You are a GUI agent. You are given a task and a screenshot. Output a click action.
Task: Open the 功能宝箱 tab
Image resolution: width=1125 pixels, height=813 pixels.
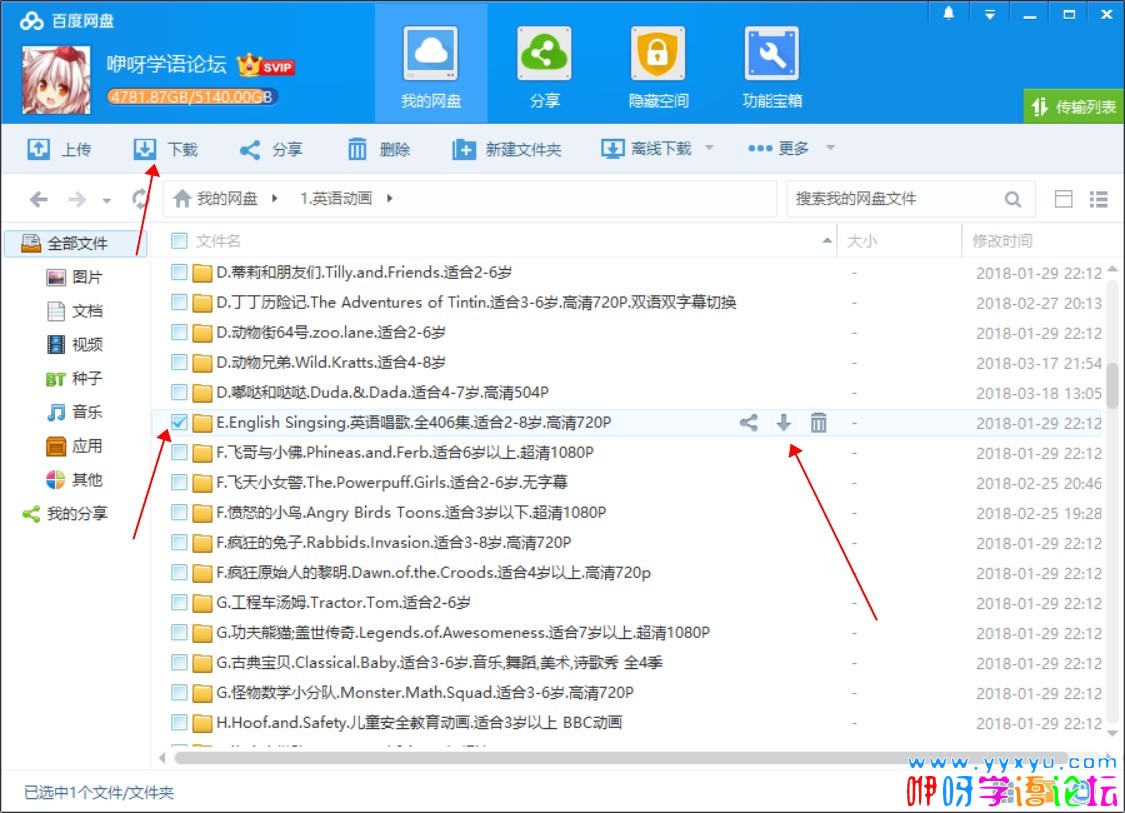[771, 66]
